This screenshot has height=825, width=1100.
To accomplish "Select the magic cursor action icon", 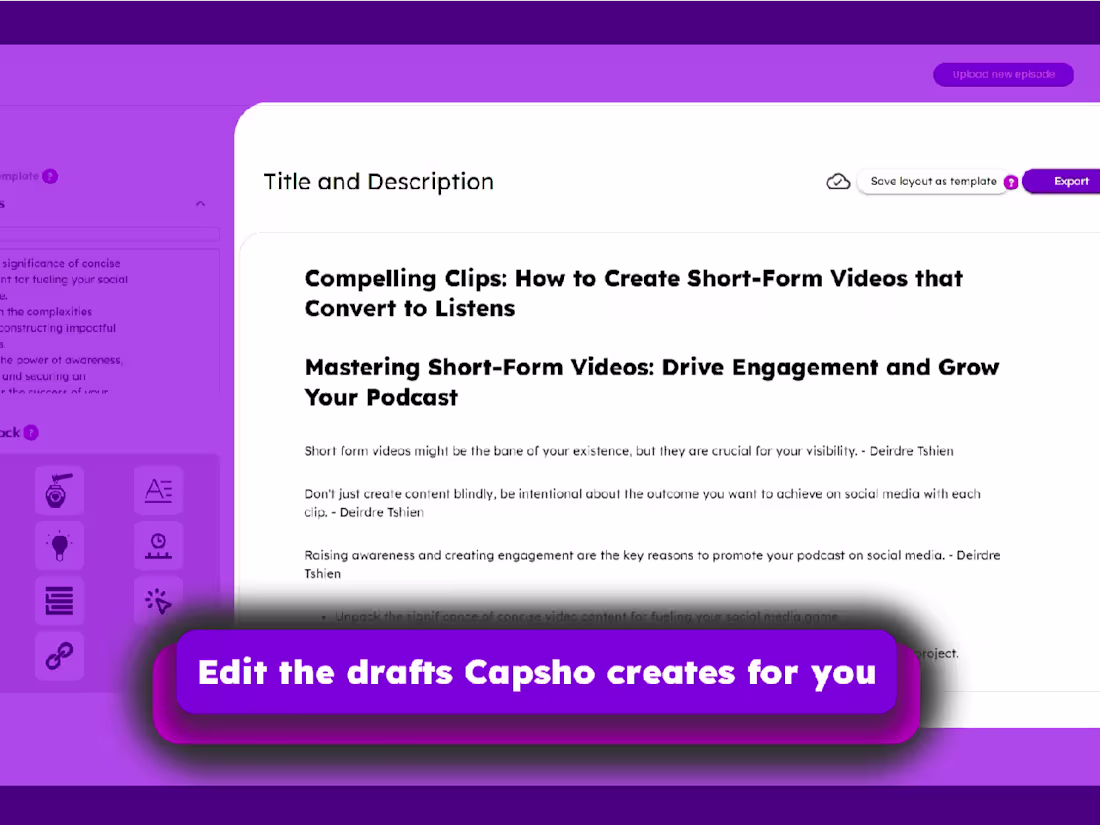I will click(159, 601).
